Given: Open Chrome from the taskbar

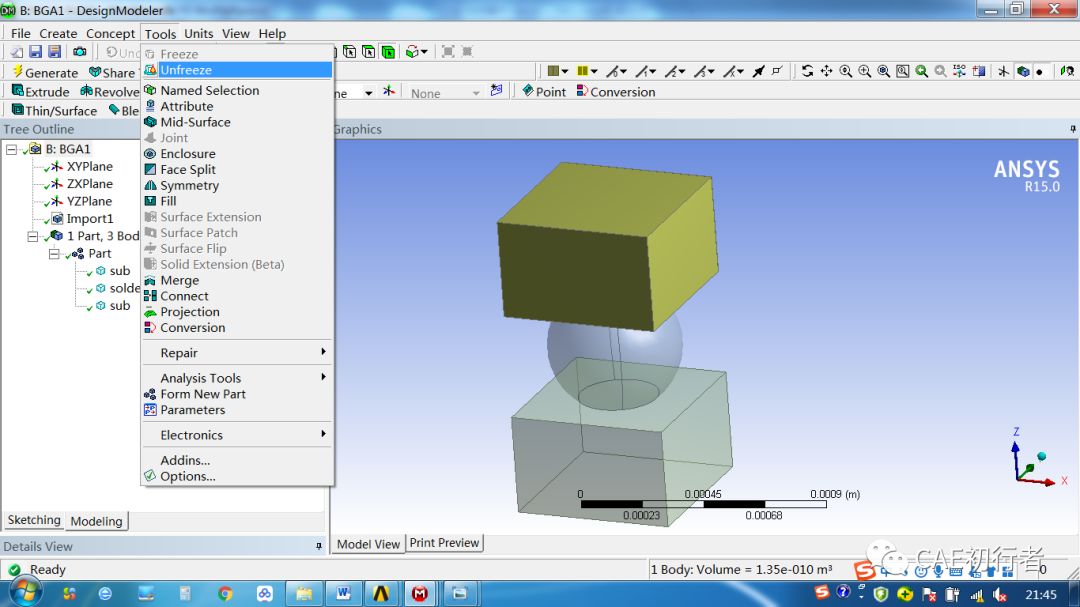Looking at the screenshot, I should click(x=225, y=593).
